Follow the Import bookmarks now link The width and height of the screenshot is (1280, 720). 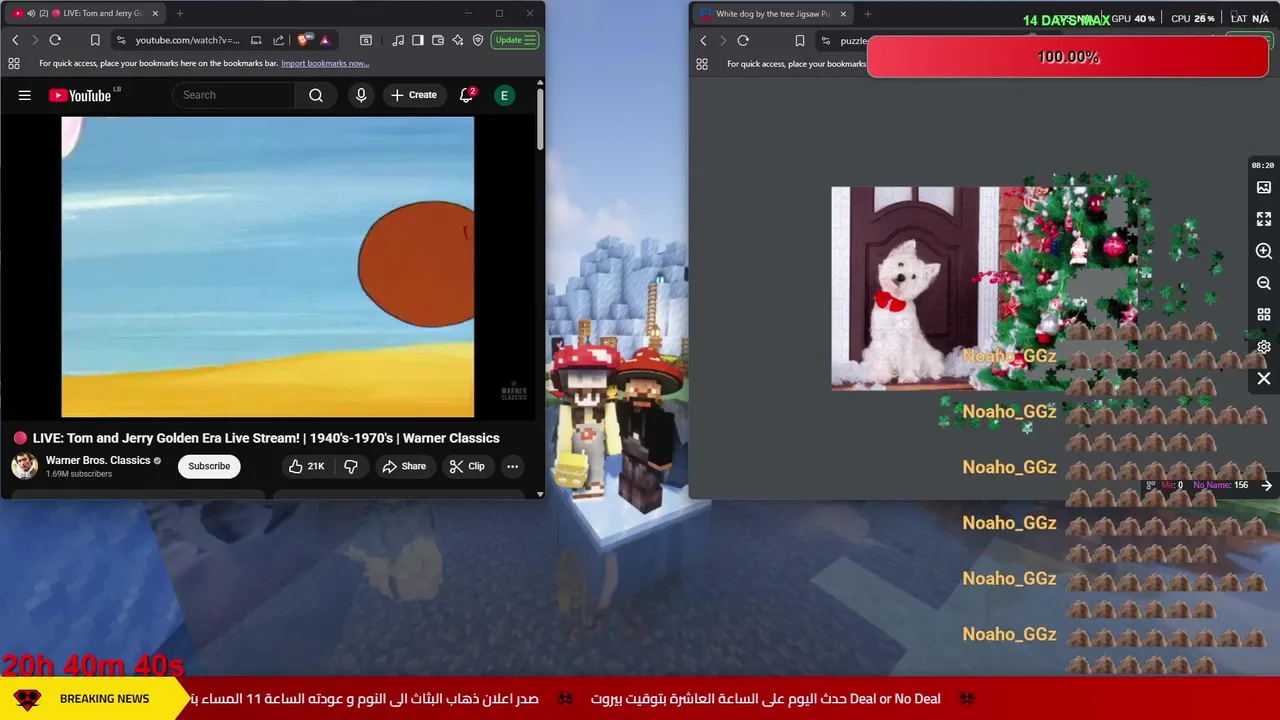(325, 63)
